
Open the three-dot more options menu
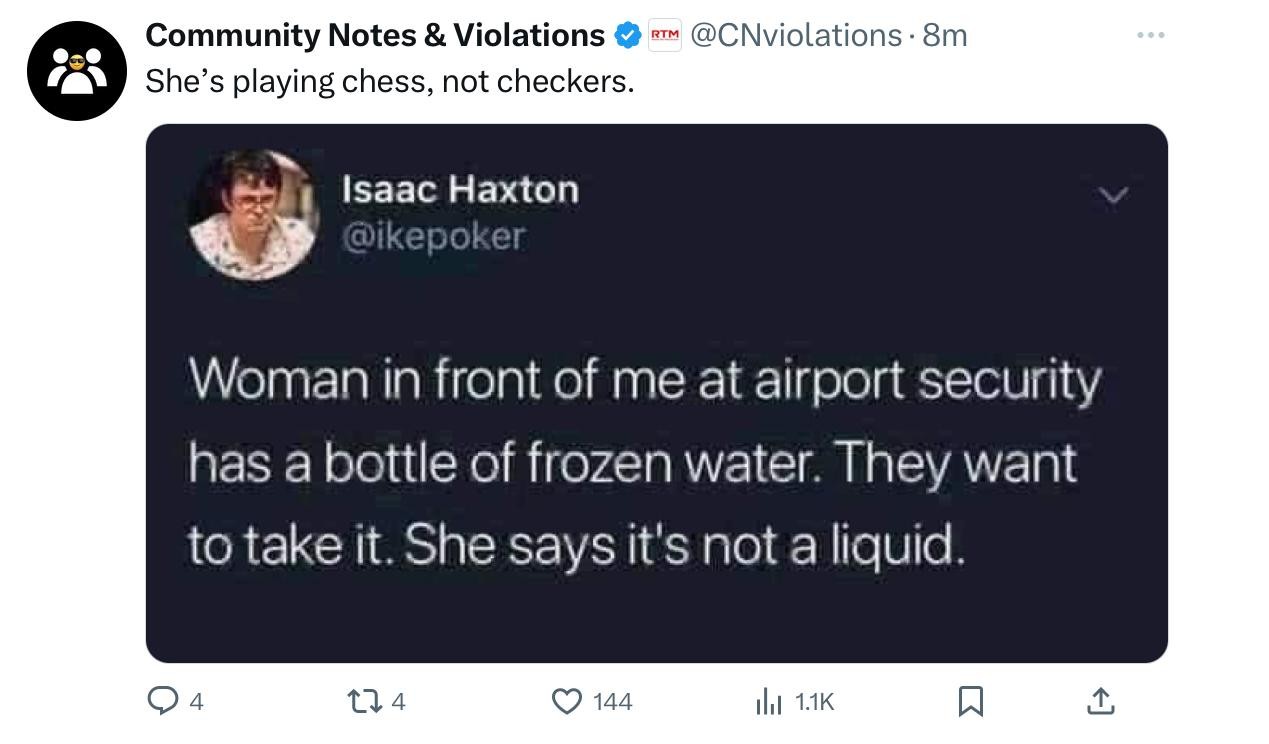(1151, 35)
